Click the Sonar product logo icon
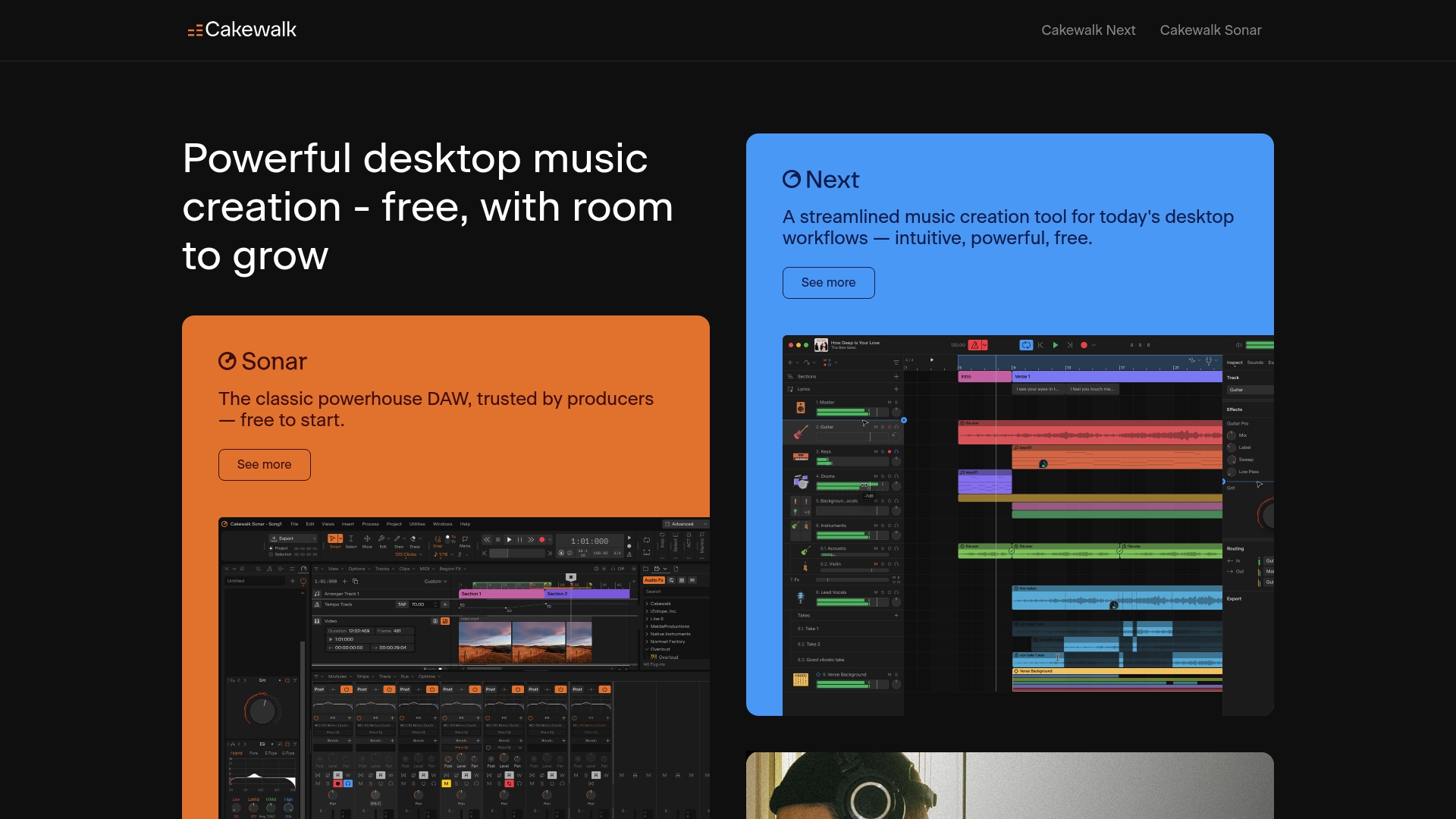 227,362
